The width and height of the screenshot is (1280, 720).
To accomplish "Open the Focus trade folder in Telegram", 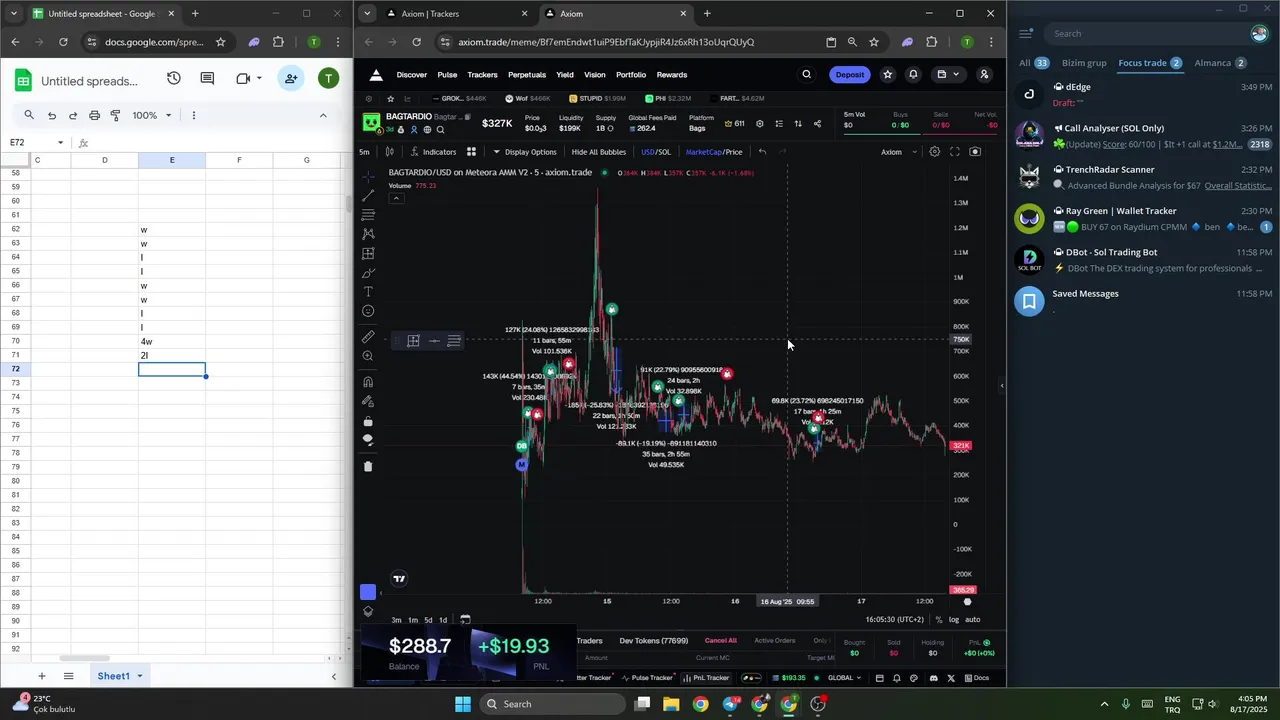I will pos(1150,63).
